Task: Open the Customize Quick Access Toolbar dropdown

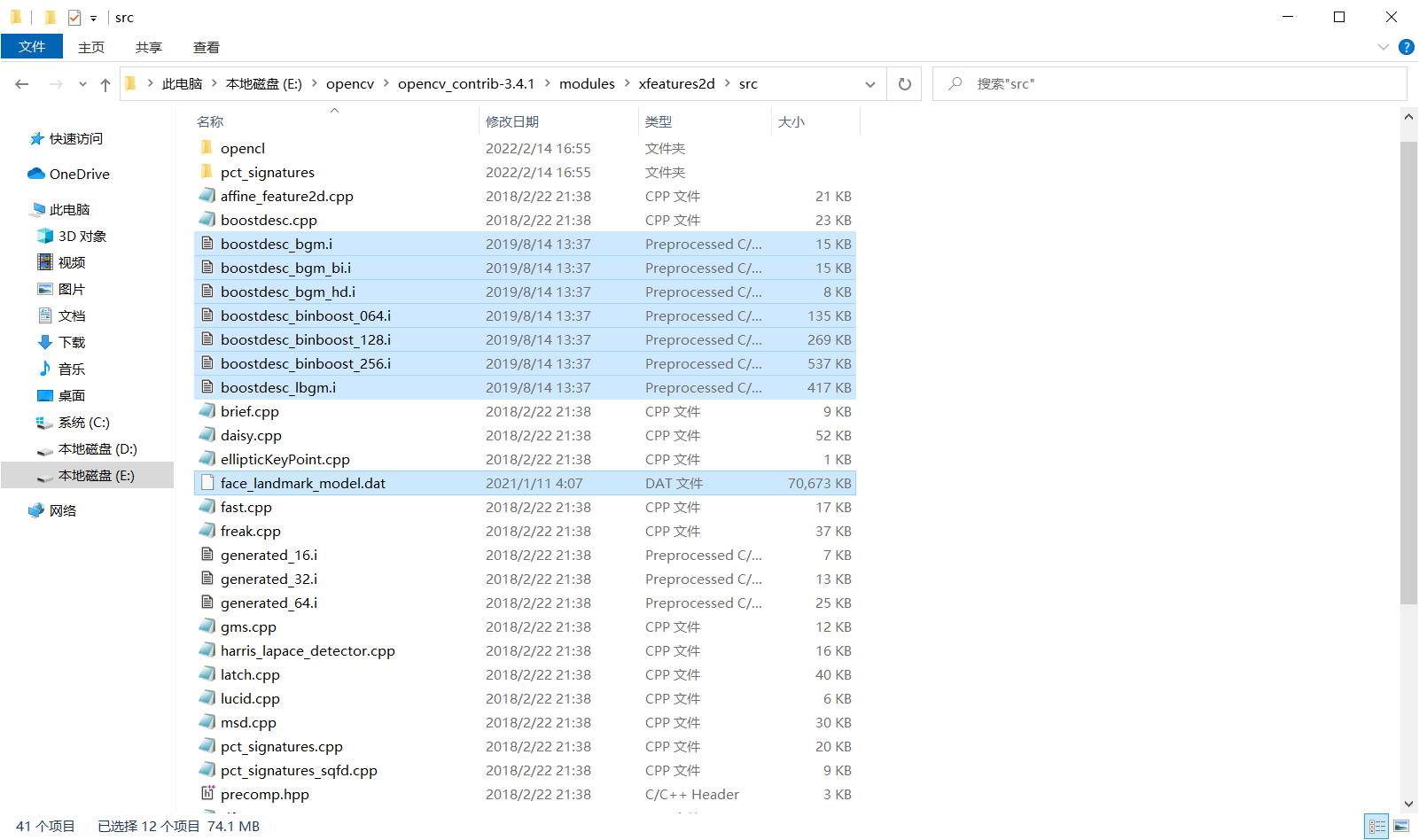Action: pos(93,18)
